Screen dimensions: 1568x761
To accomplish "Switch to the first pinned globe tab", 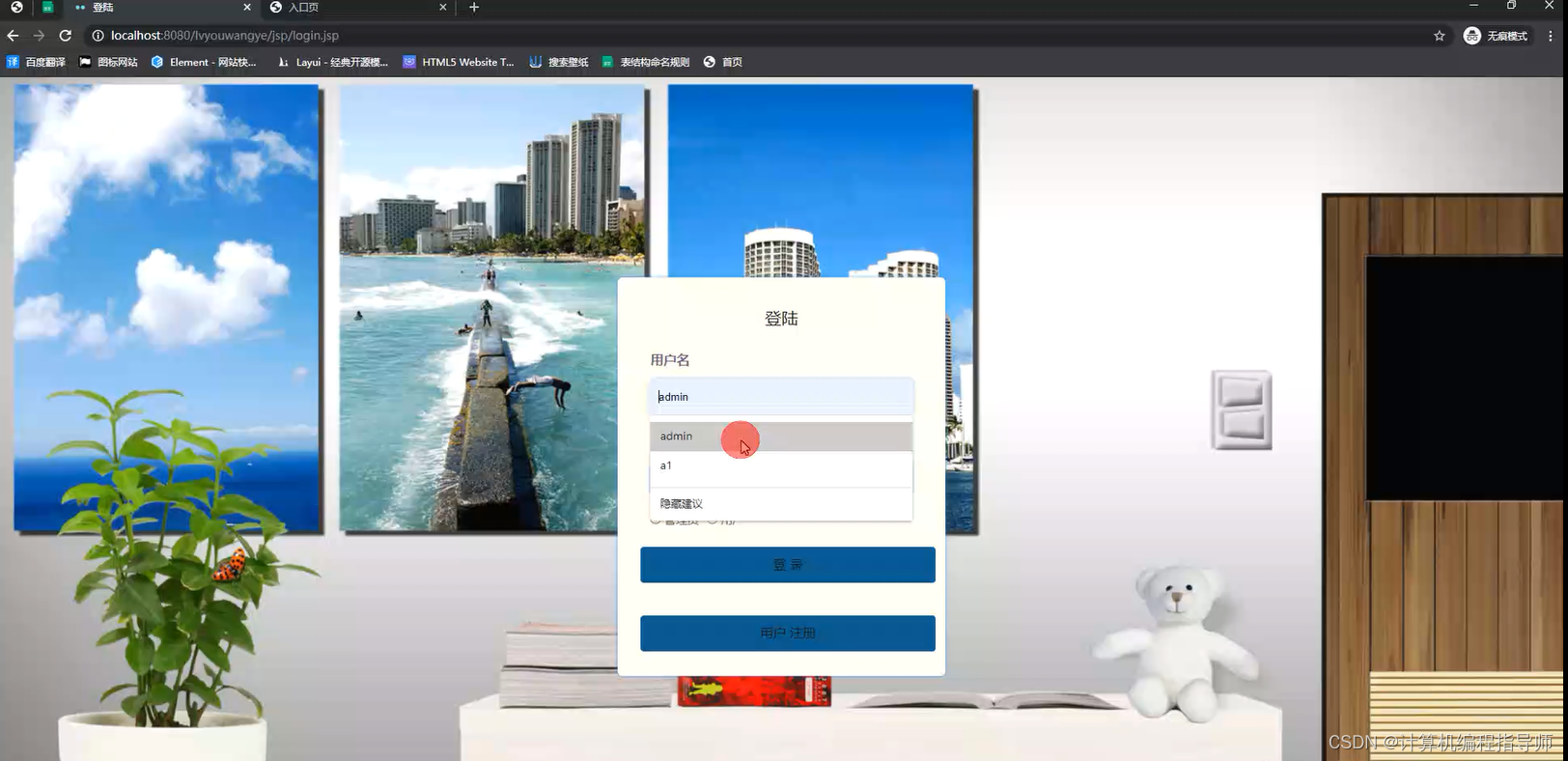I will point(16,7).
